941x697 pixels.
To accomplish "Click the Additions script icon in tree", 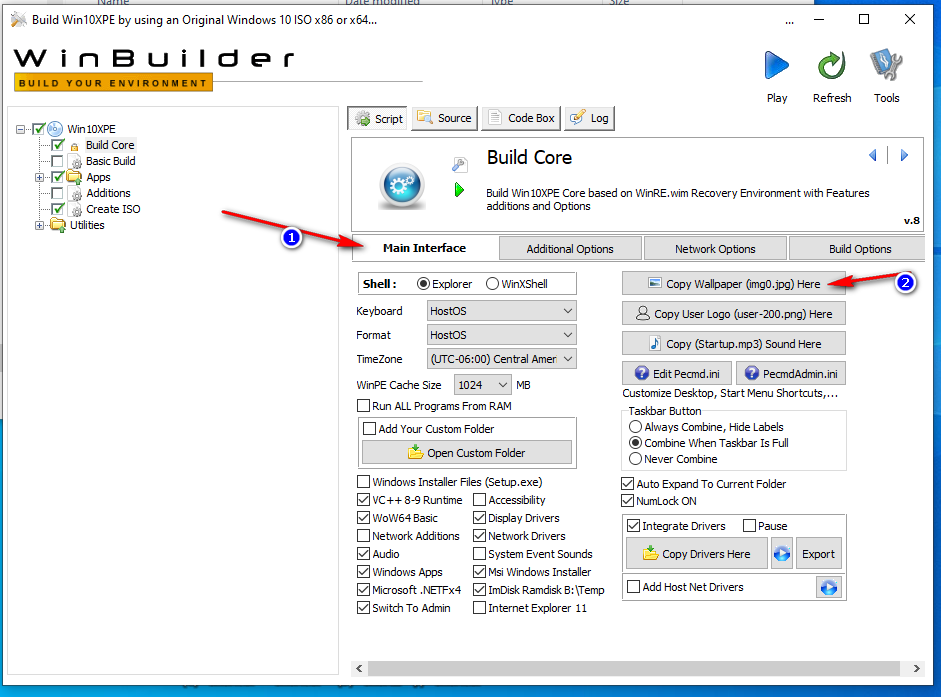I will pos(76,193).
